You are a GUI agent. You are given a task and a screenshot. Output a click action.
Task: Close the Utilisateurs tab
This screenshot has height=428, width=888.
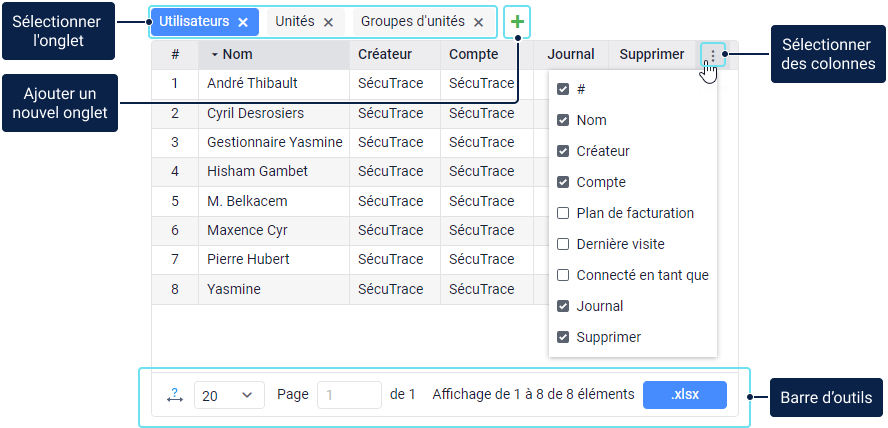point(243,22)
